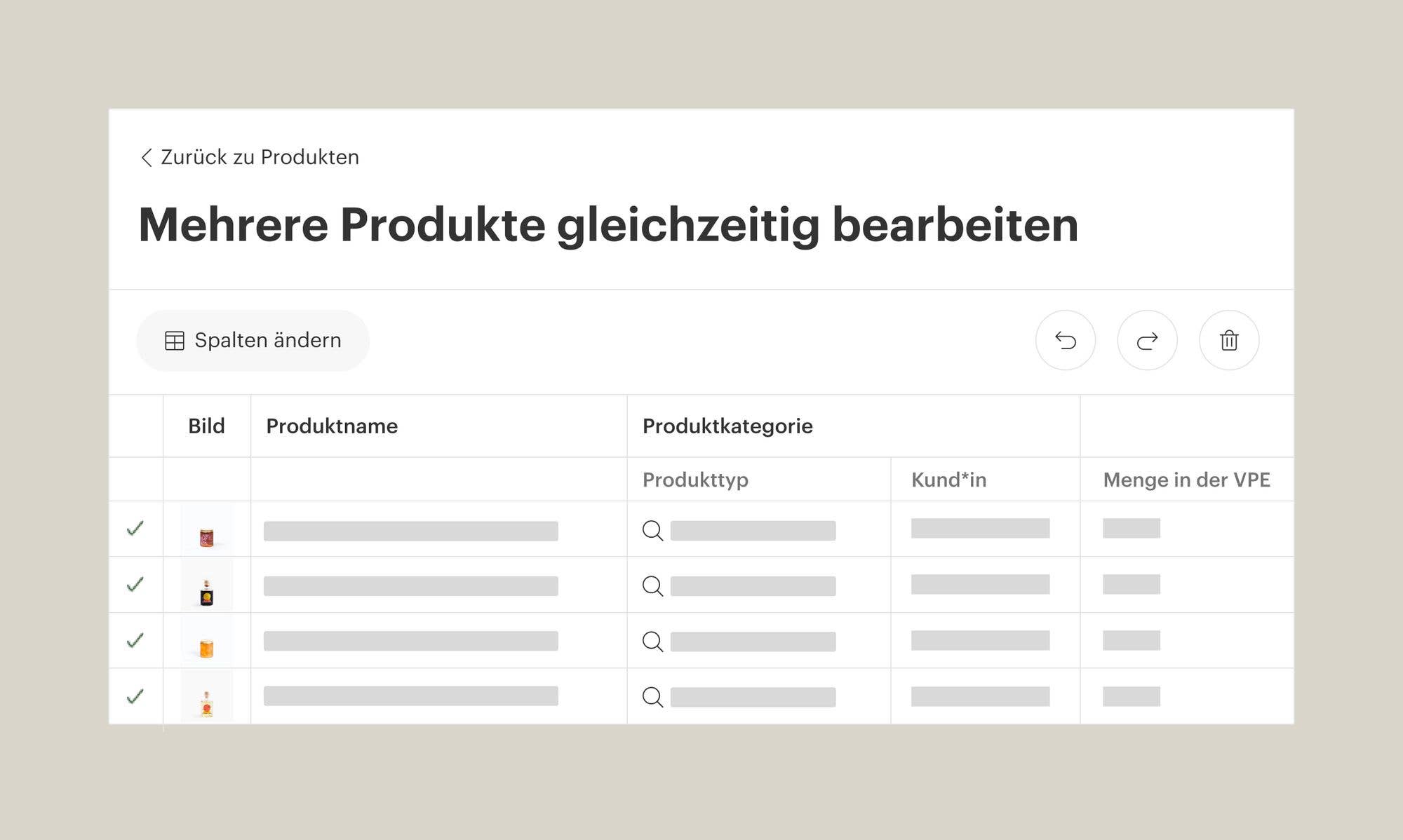Click the Produktname column header
Viewport: 1403px width, 840px height.
click(x=332, y=426)
